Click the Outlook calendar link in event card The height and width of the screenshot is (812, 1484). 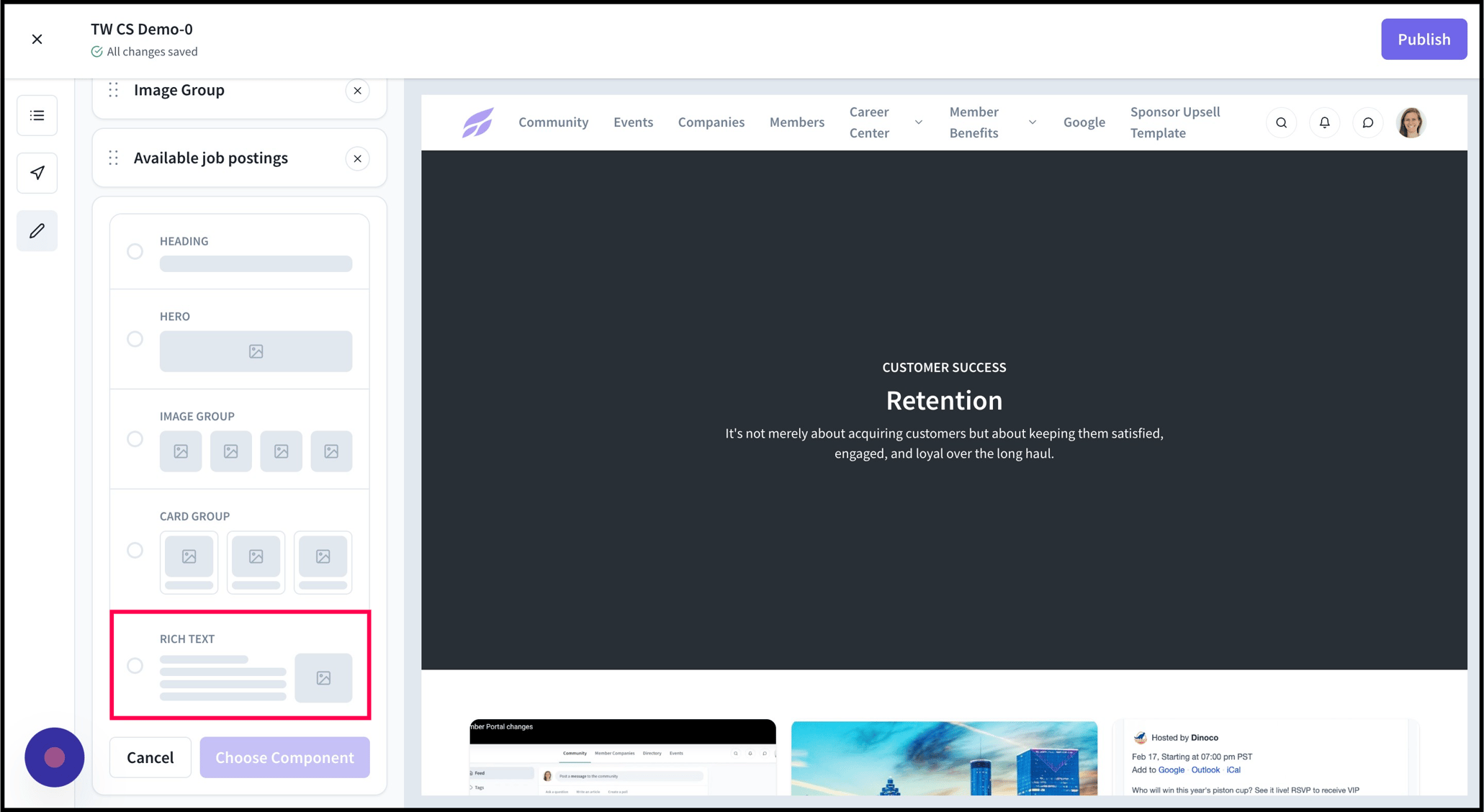[1205, 770]
